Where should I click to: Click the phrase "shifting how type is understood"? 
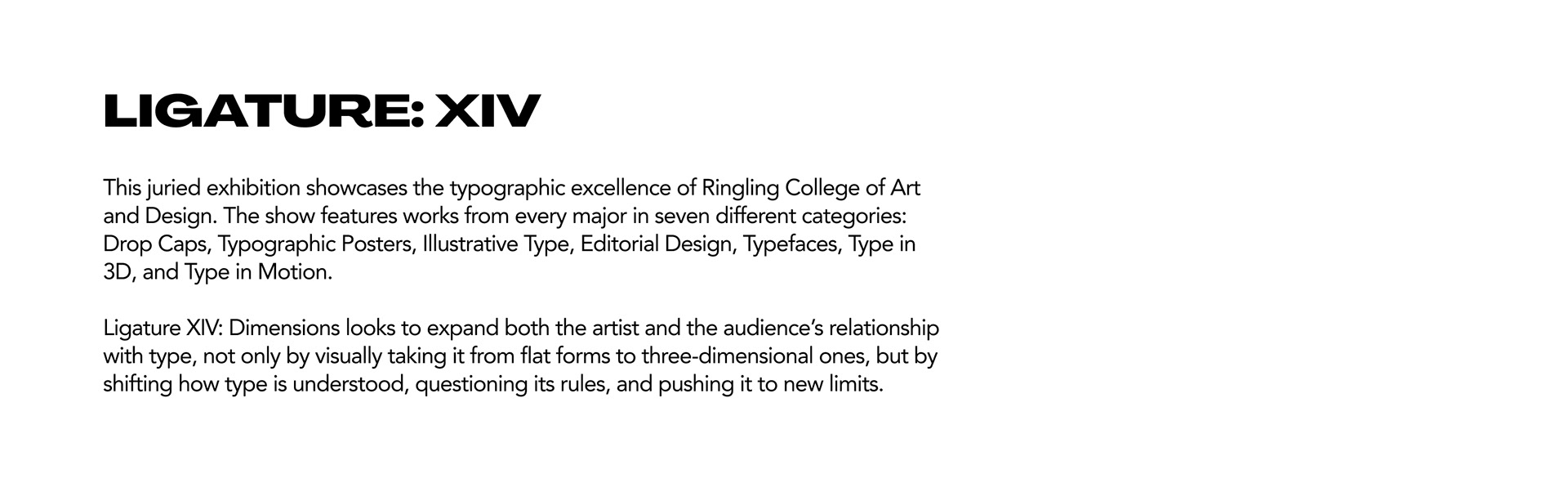(x=254, y=384)
